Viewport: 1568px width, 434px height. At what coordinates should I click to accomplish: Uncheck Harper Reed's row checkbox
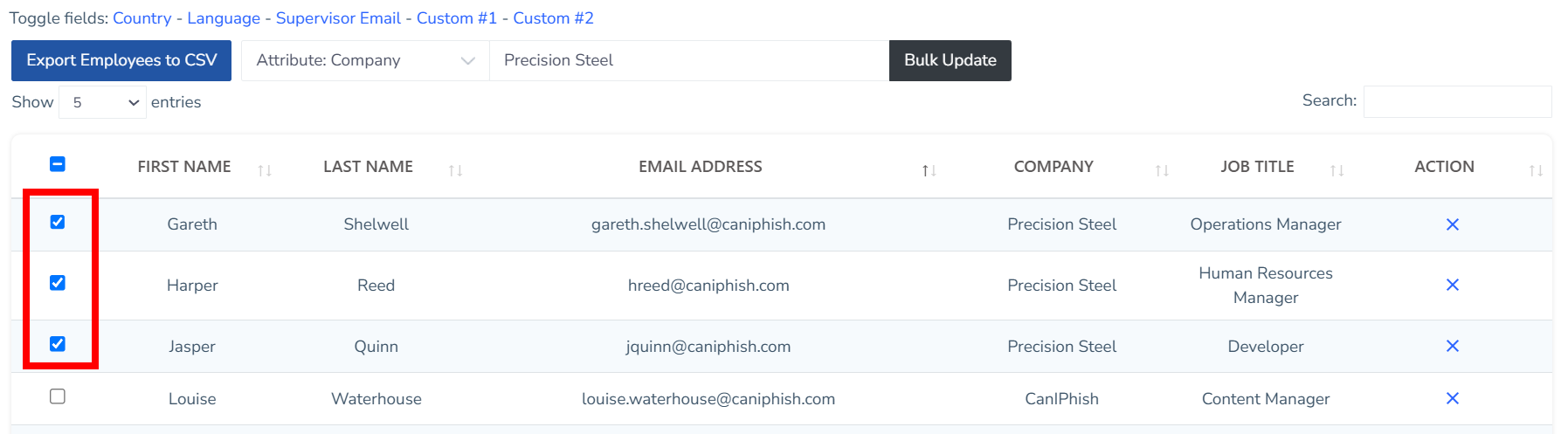click(x=58, y=283)
